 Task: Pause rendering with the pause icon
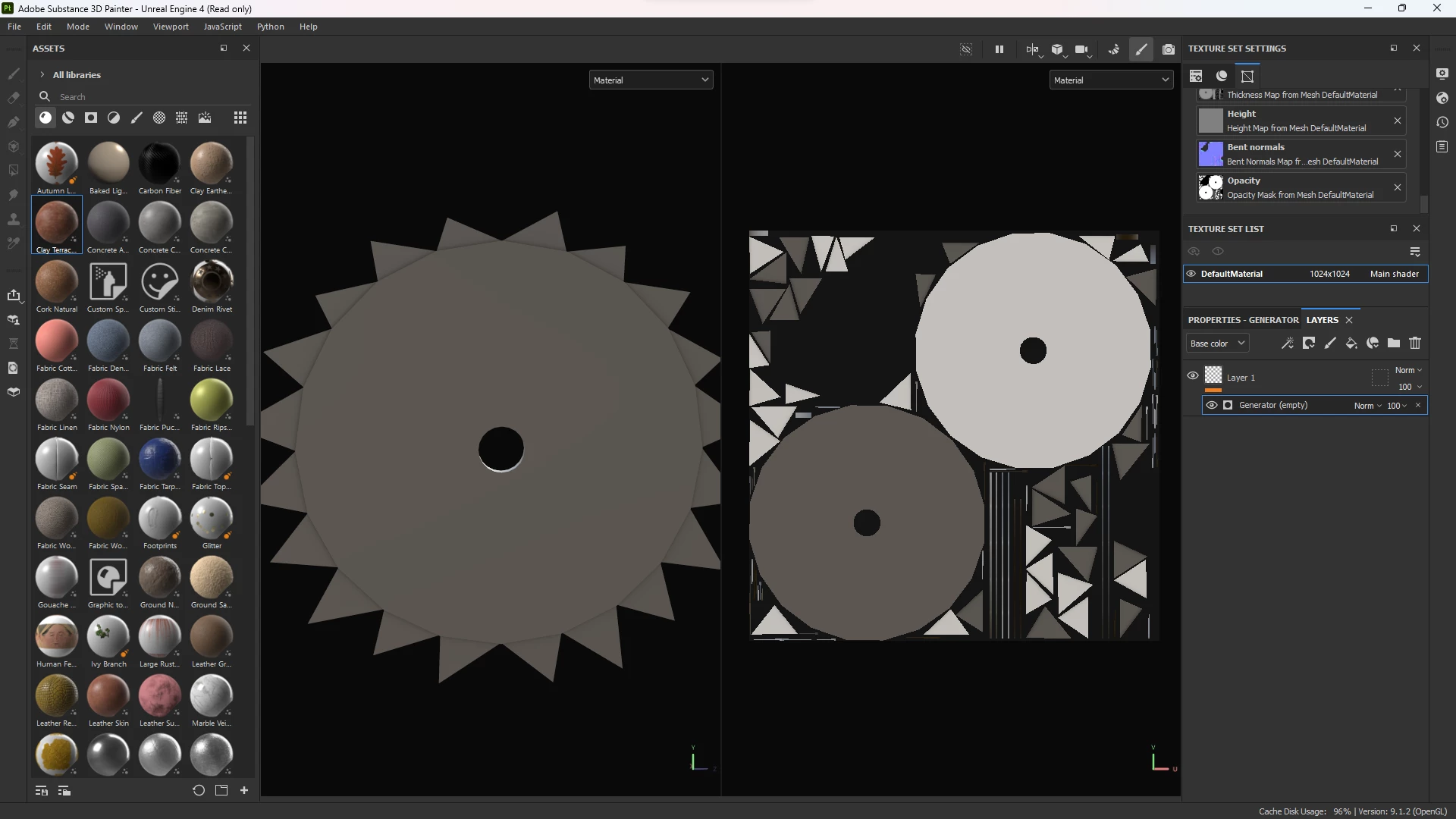(999, 49)
